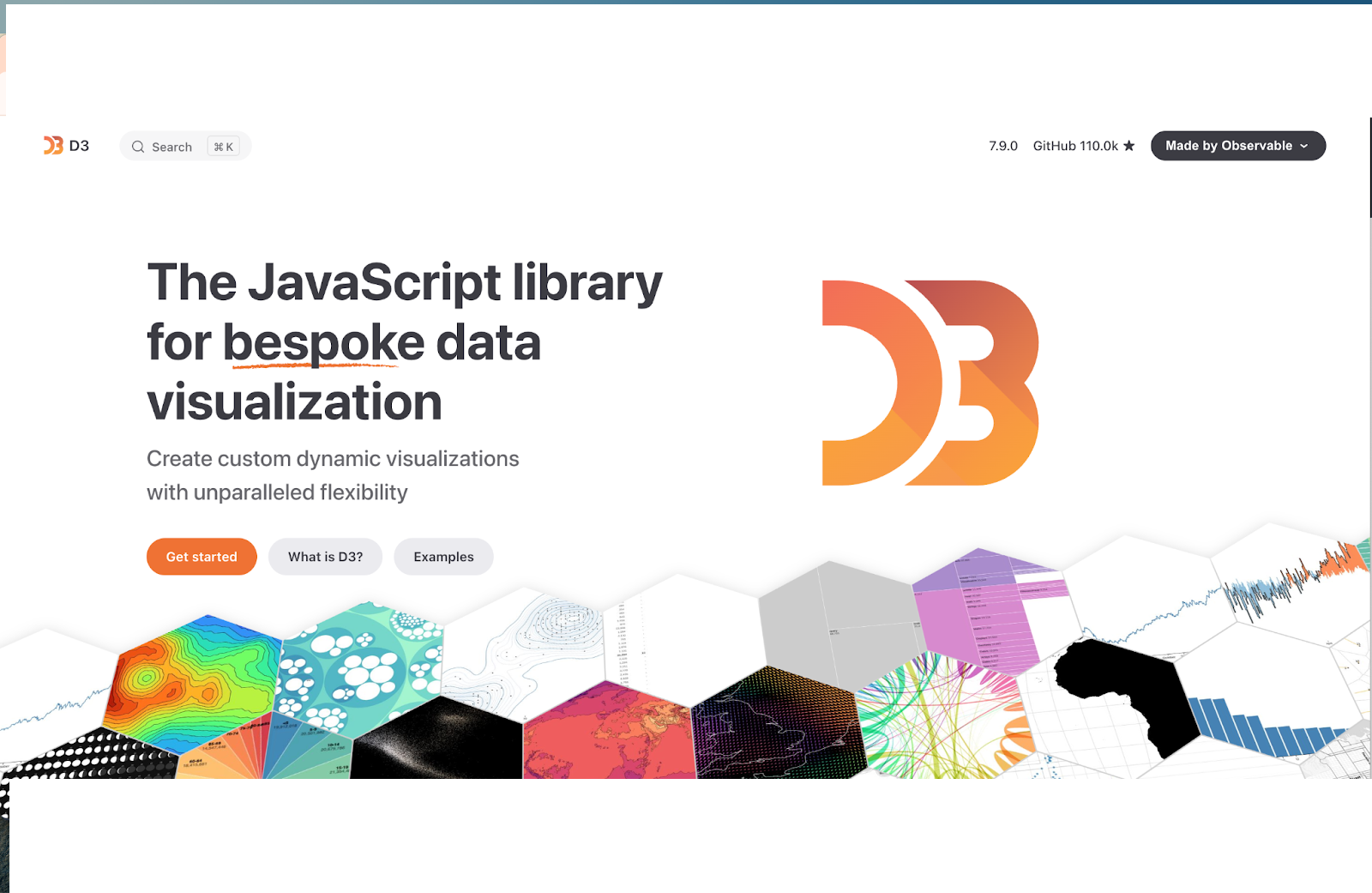Open the 7.9.0 version link
Image resolution: width=1372 pixels, height=893 pixels.
coord(1003,146)
